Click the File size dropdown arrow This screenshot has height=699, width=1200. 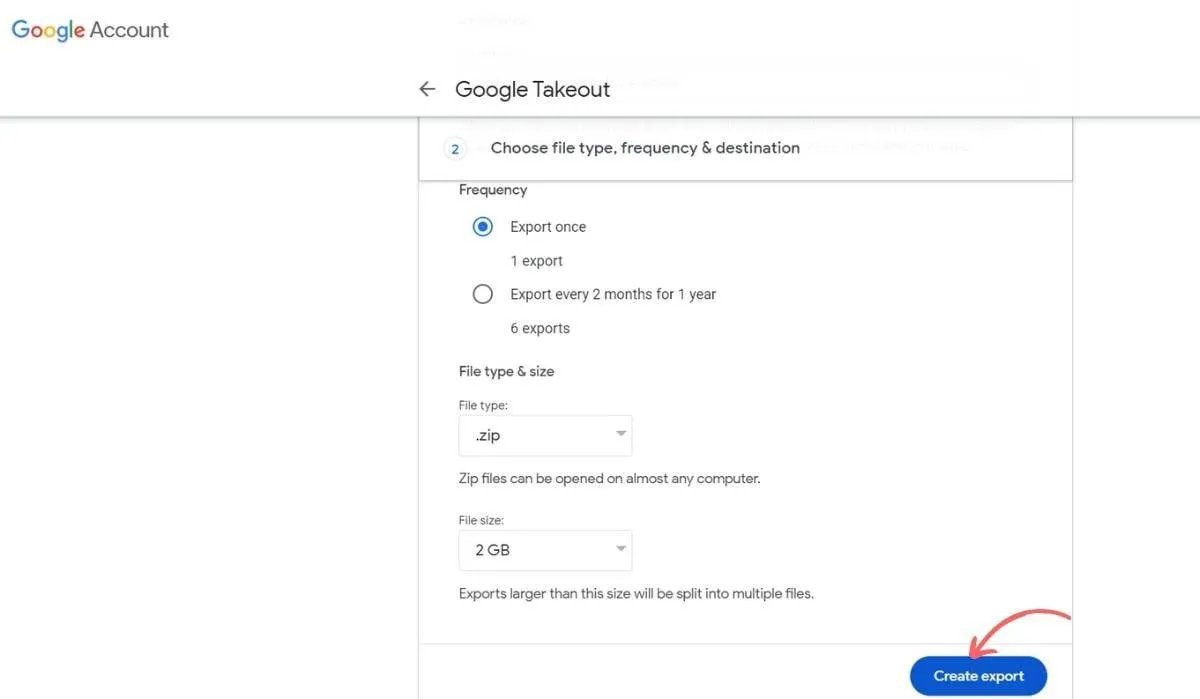coord(619,550)
